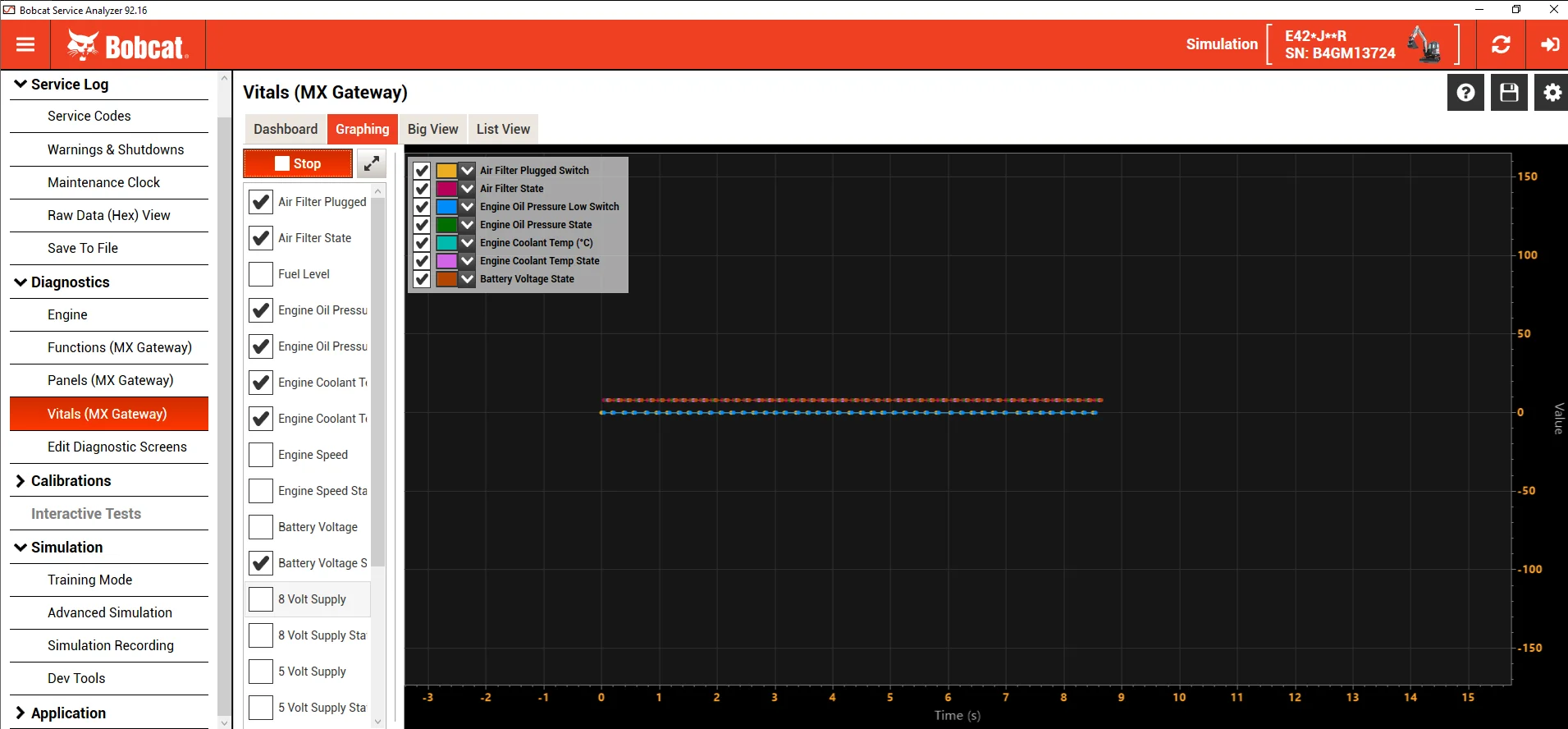1568x729 pixels.
Task: Expand the Calibrations section
Action: pos(71,481)
